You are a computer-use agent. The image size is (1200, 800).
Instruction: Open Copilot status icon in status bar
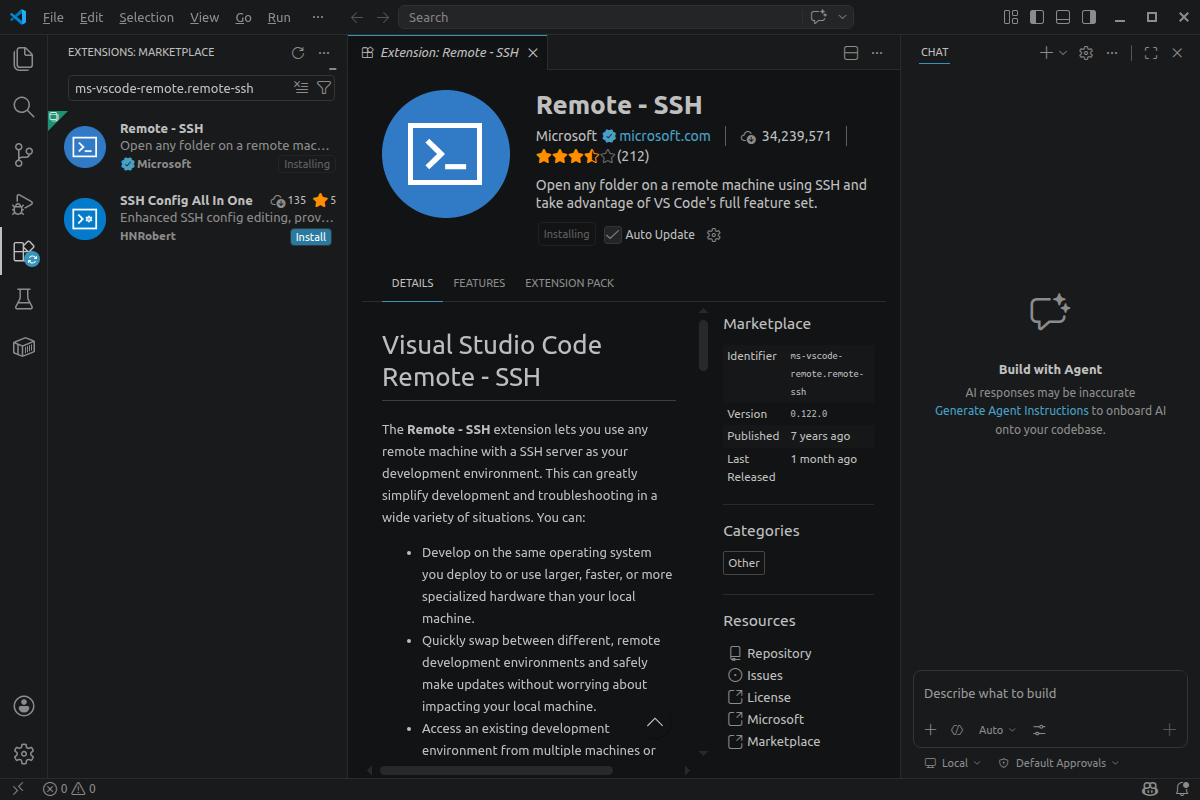pos(1151,789)
